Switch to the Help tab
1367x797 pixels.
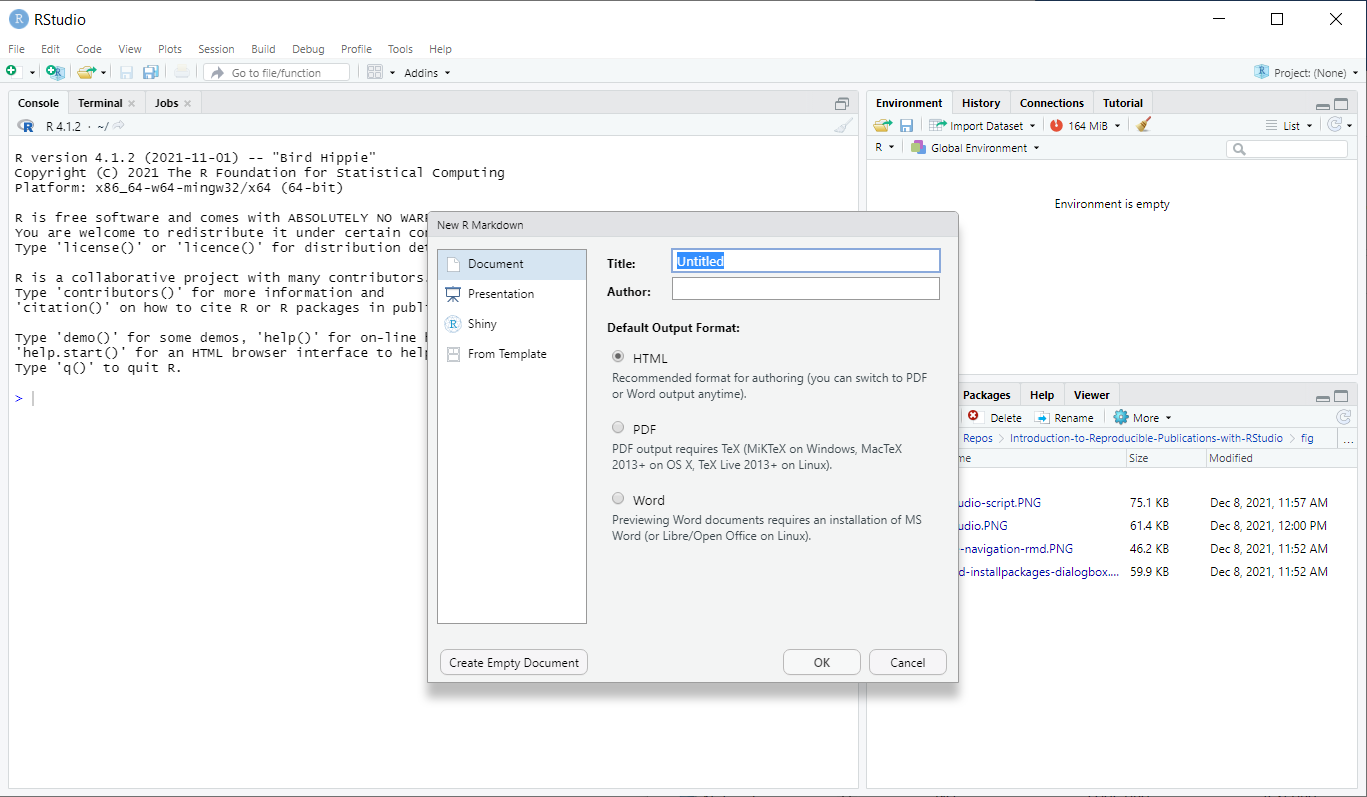pyautogui.click(x=1042, y=395)
